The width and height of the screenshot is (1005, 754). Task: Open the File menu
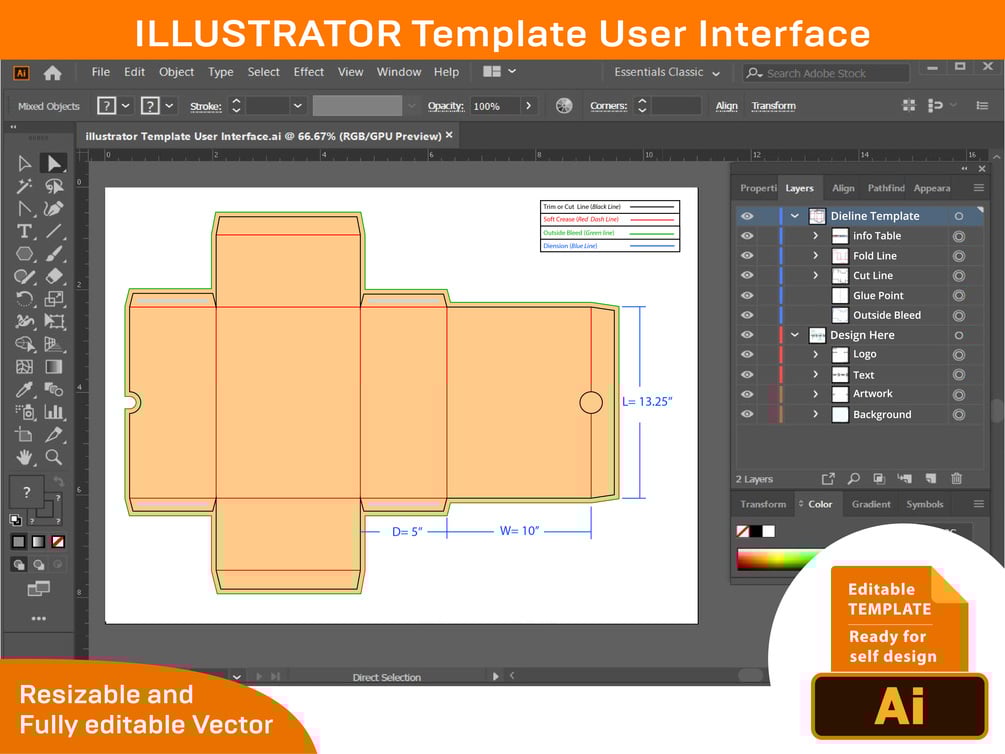[101, 72]
